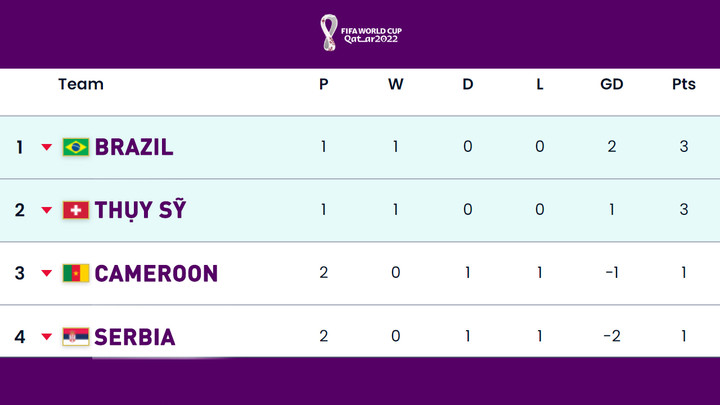The height and width of the screenshot is (405, 720).
Task: Click the Team column header
Action: pyautogui.click(x=81, y=84)
